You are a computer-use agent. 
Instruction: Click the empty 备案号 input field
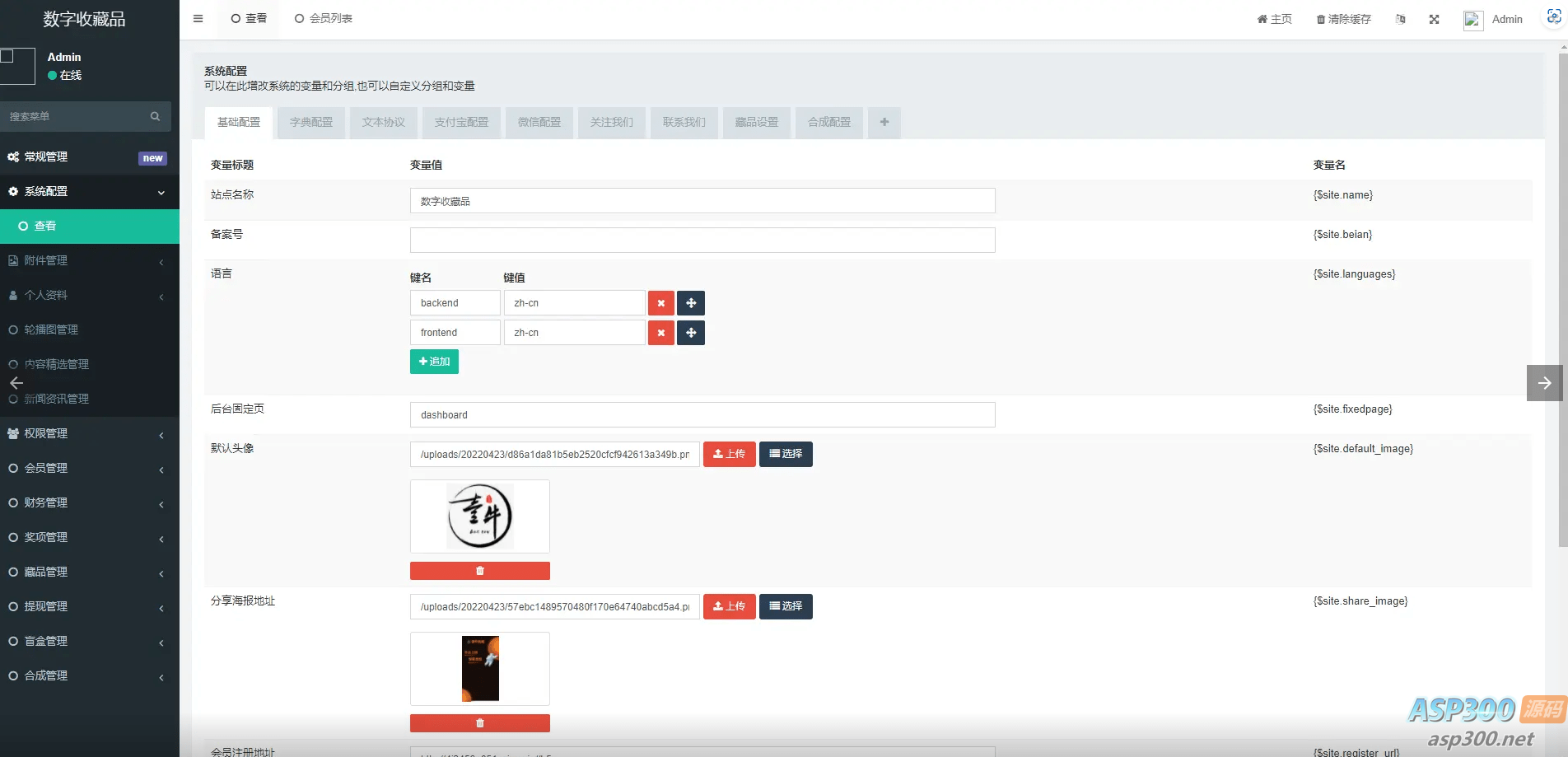[702, 240]
